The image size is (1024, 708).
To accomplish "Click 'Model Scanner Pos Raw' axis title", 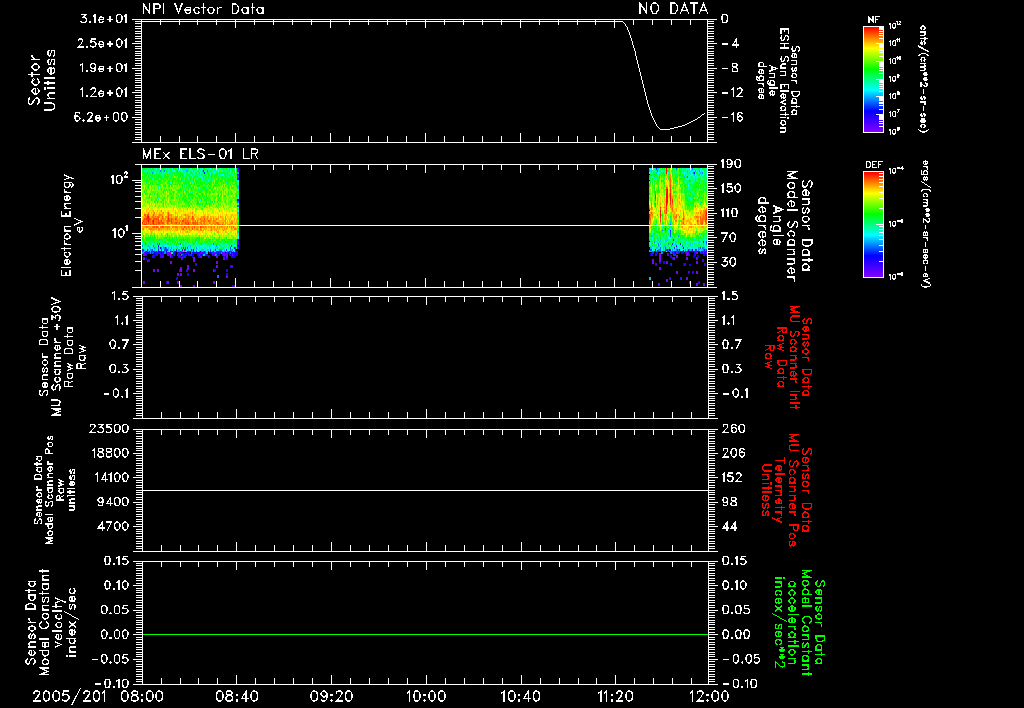I will (55, 490).
